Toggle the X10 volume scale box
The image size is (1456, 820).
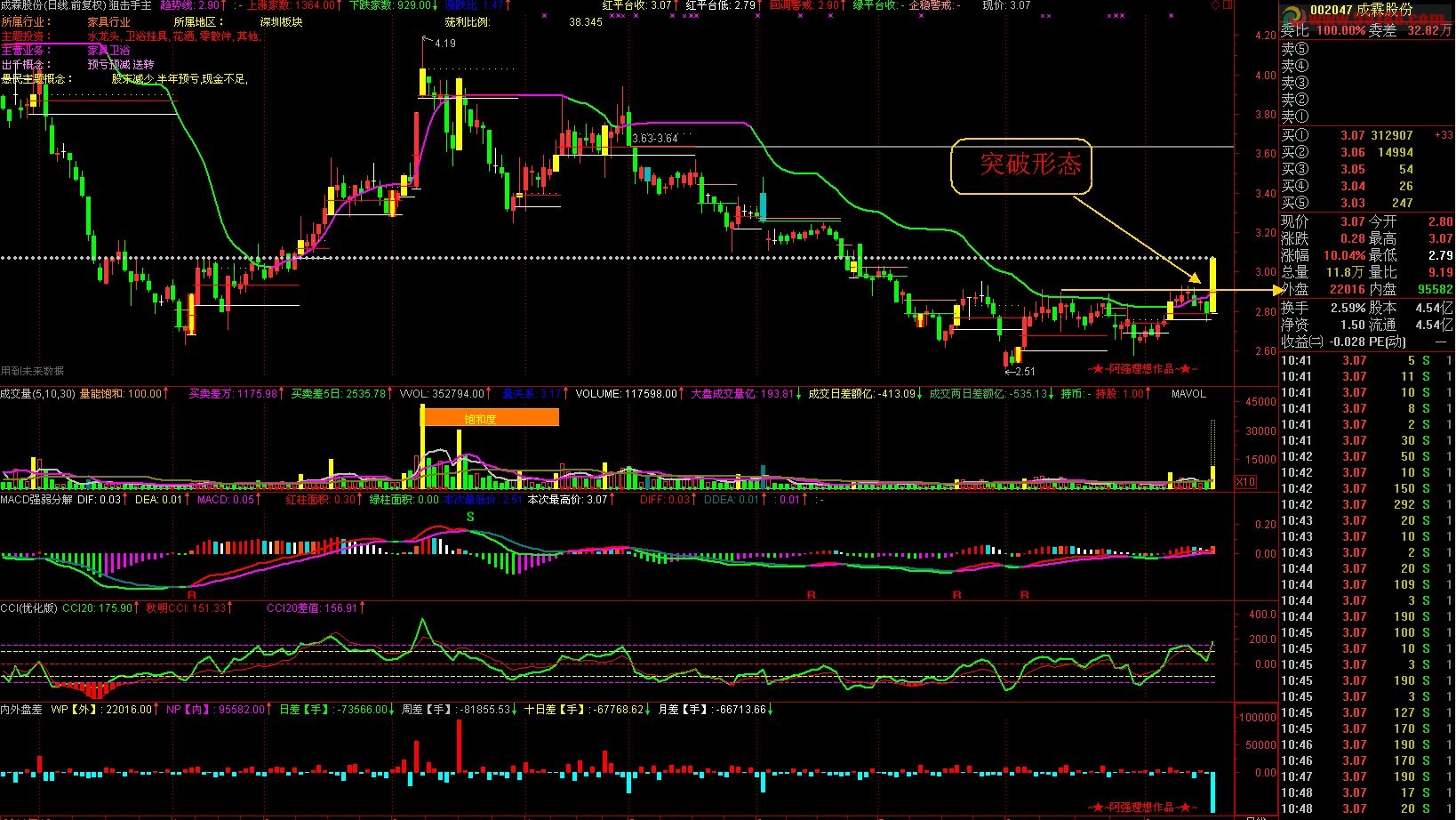pyautogui.click(x=1246, y=481)
